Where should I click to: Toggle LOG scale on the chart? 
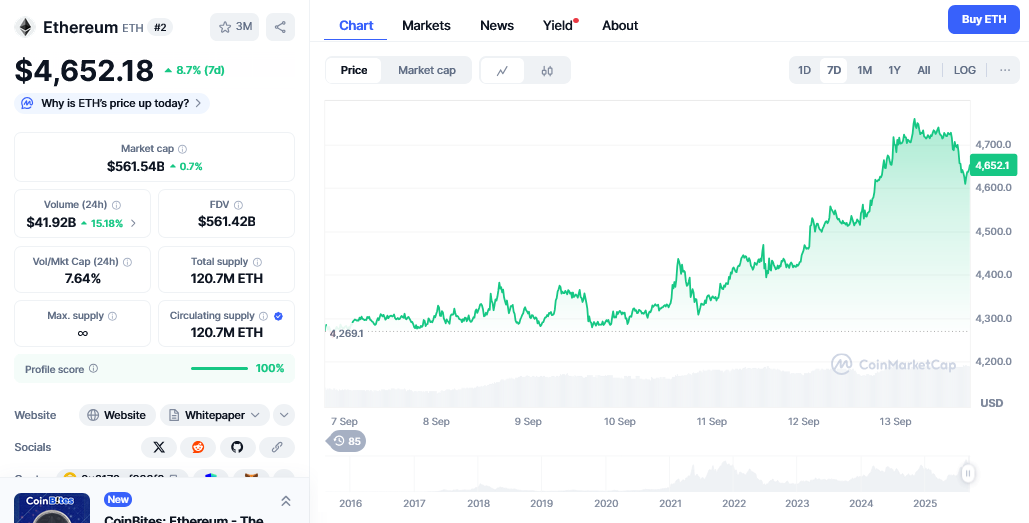click(x=965, y=70)
